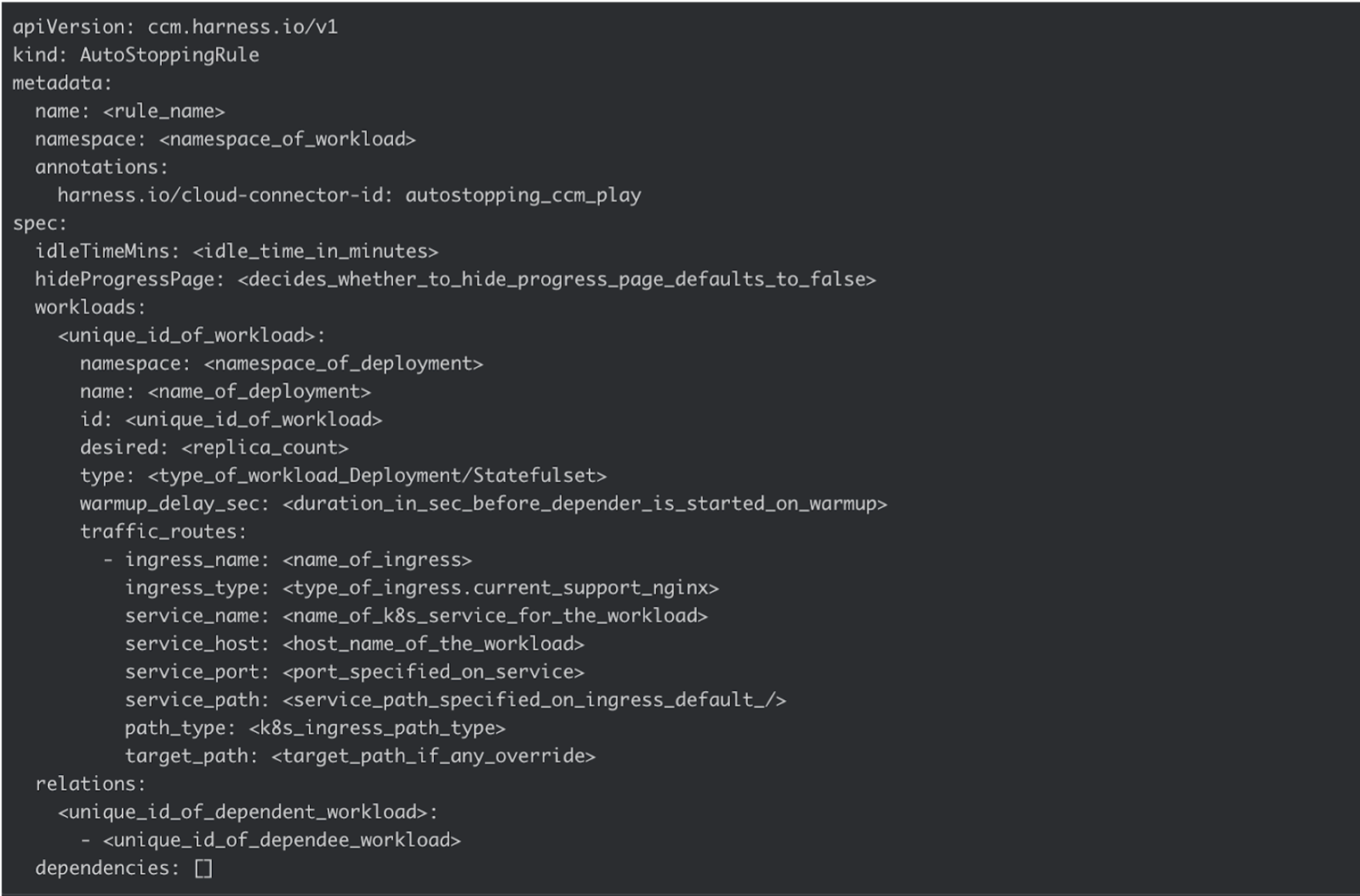Click the <unique_id_of_dependee_workload> list entry
The height and width of the screenshot is (896, 1360).
point(281,840)
